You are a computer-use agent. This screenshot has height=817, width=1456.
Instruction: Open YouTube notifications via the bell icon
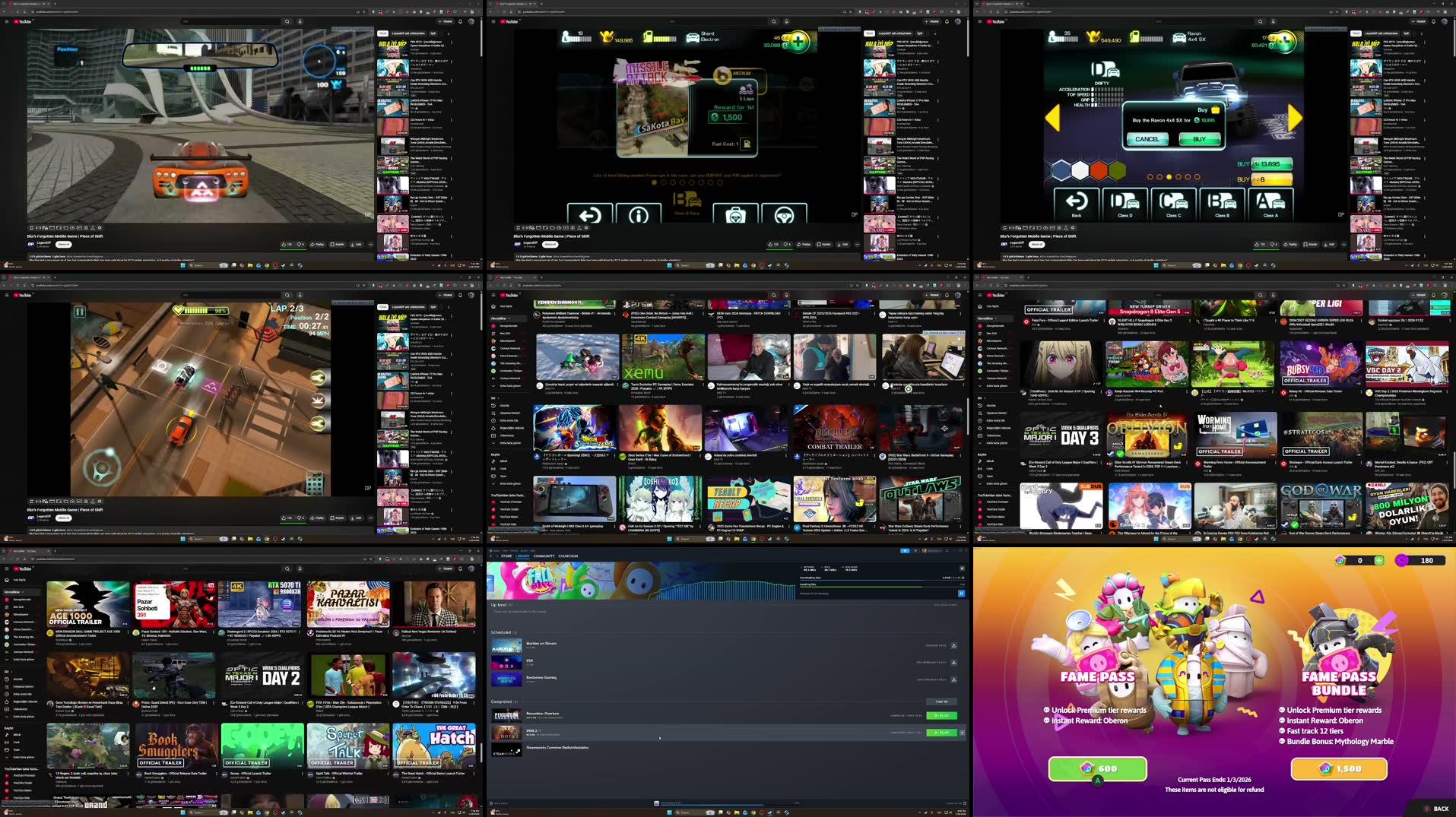click(459, 21)
